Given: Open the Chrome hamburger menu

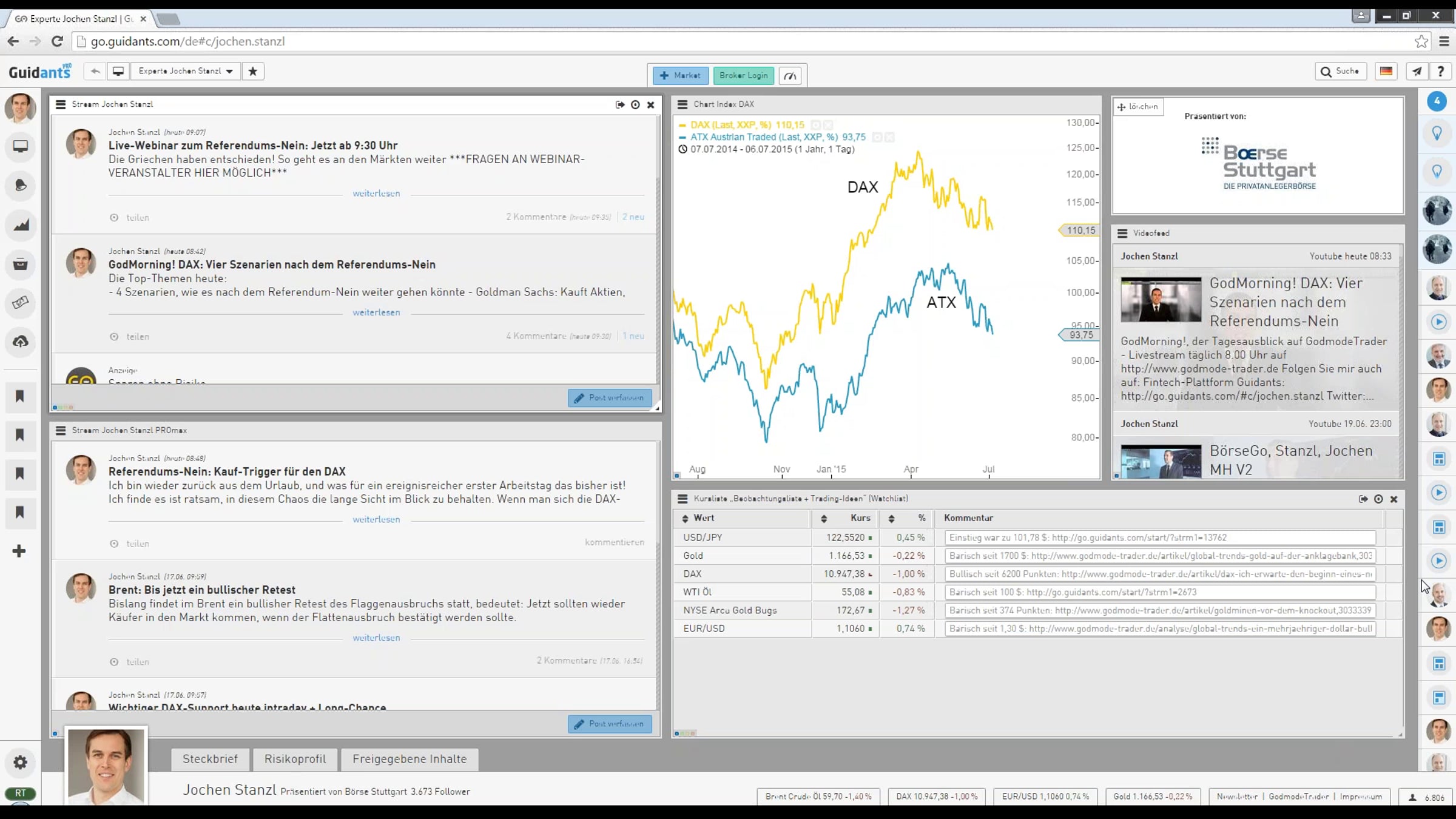Looking at the screenshot, I should 1444,41.
